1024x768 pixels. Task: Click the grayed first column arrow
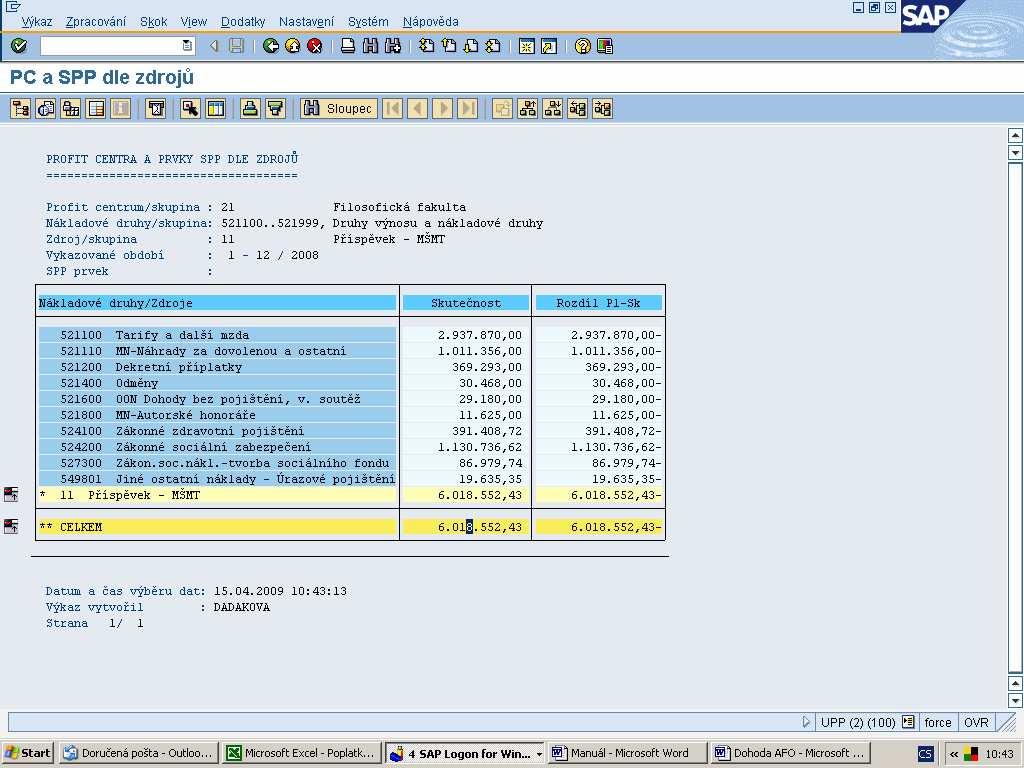pos(392,108)
